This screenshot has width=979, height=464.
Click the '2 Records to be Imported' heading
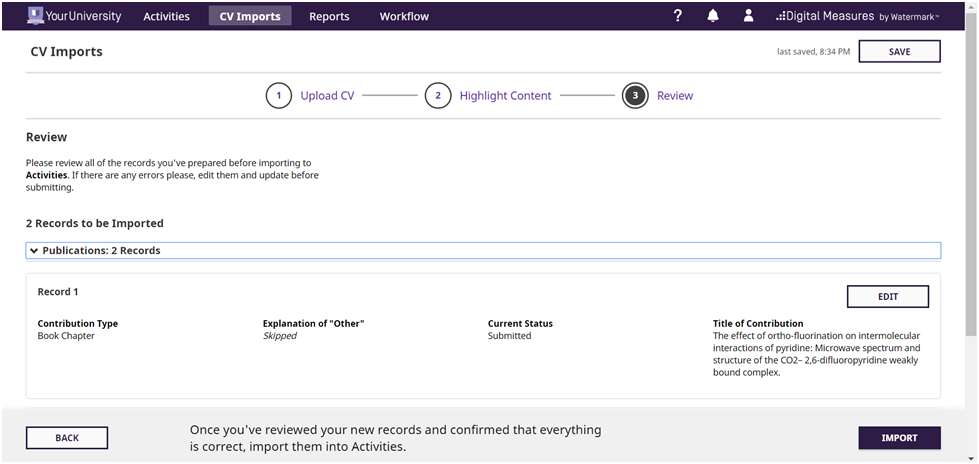[95, 223]
